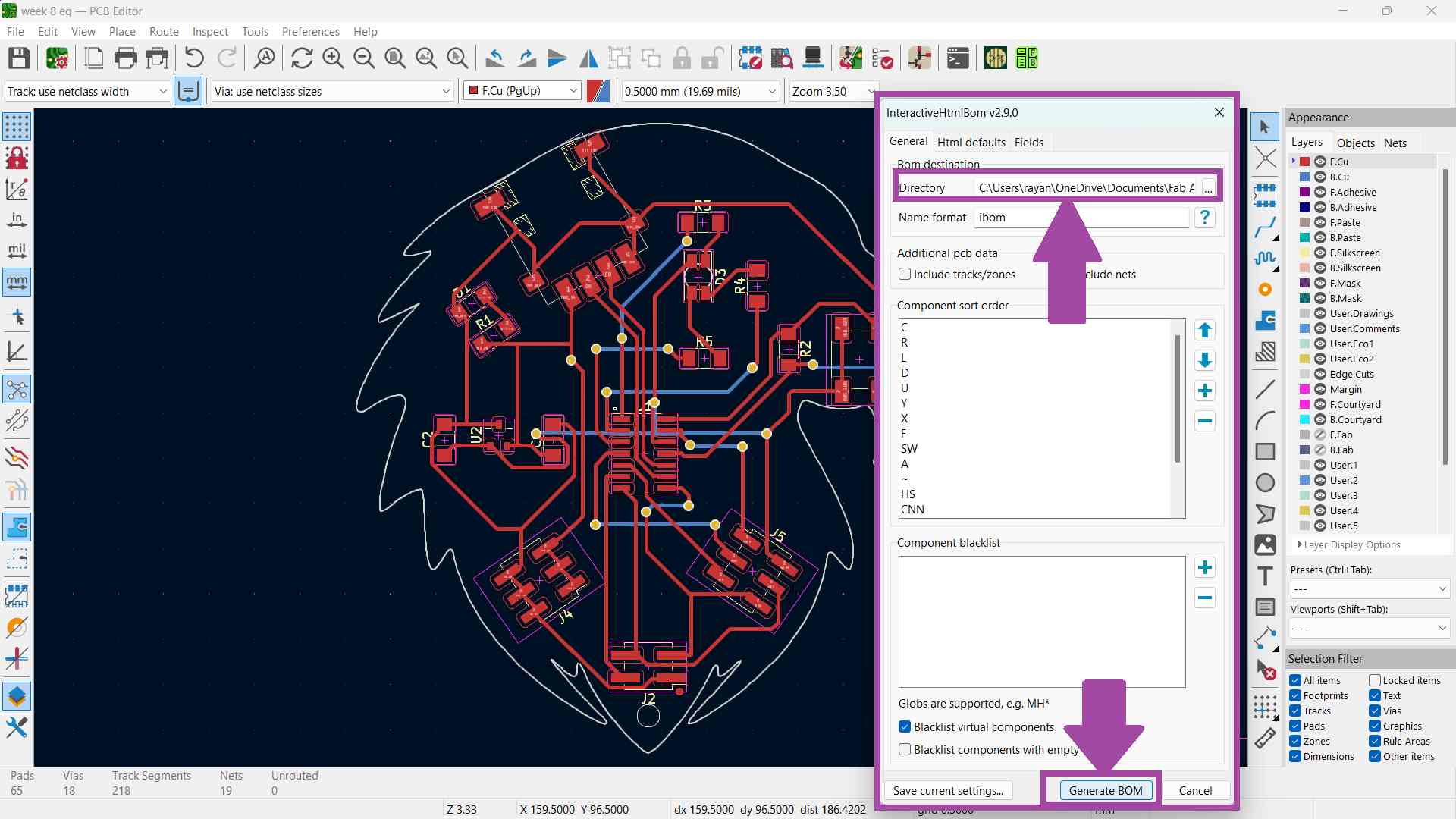Click the Save board icon
The width and height of the screenshot is (1456, 819).
(19, 58)
